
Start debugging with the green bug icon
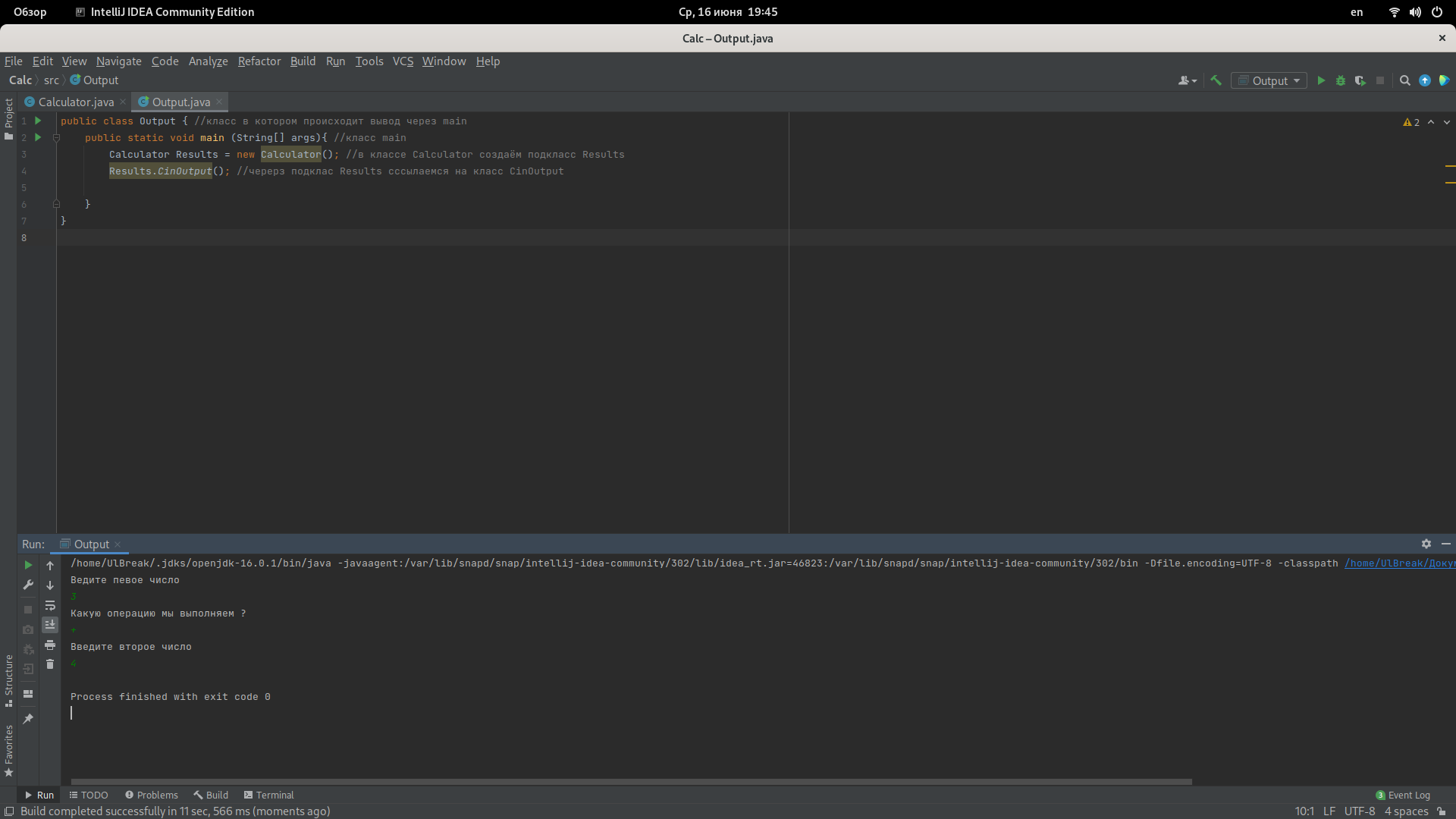pyautogui.click(x=1341, y=80)
